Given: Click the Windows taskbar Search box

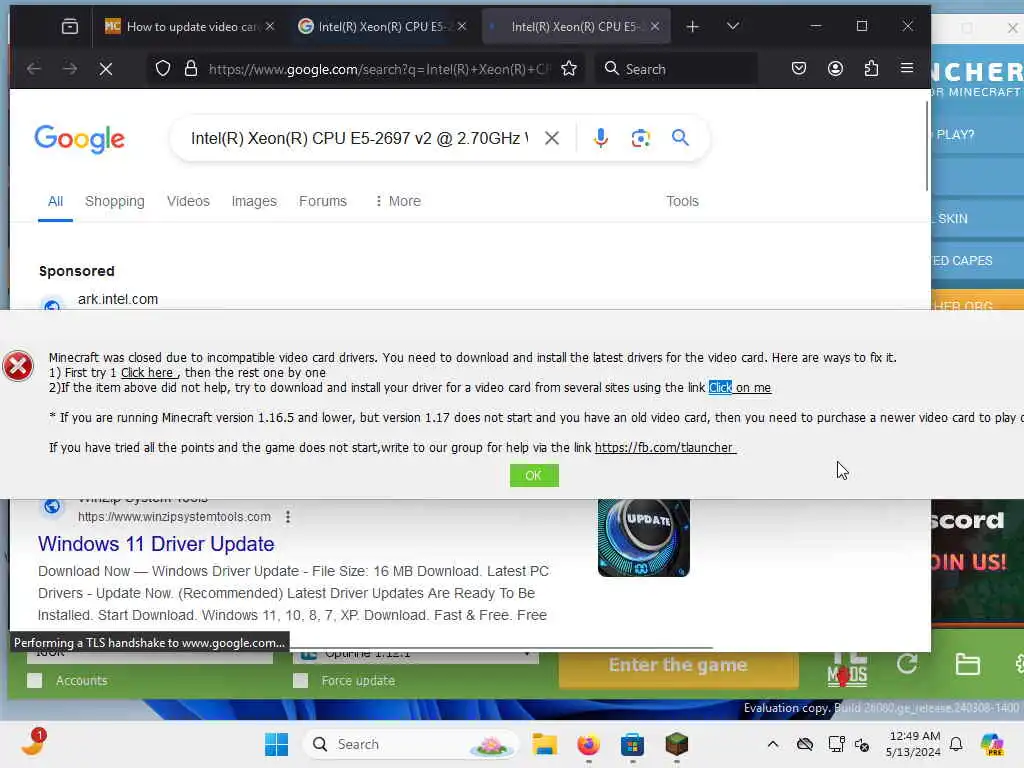Looking at the screenshot, I should pyautogui.click(x=411, y=744).
